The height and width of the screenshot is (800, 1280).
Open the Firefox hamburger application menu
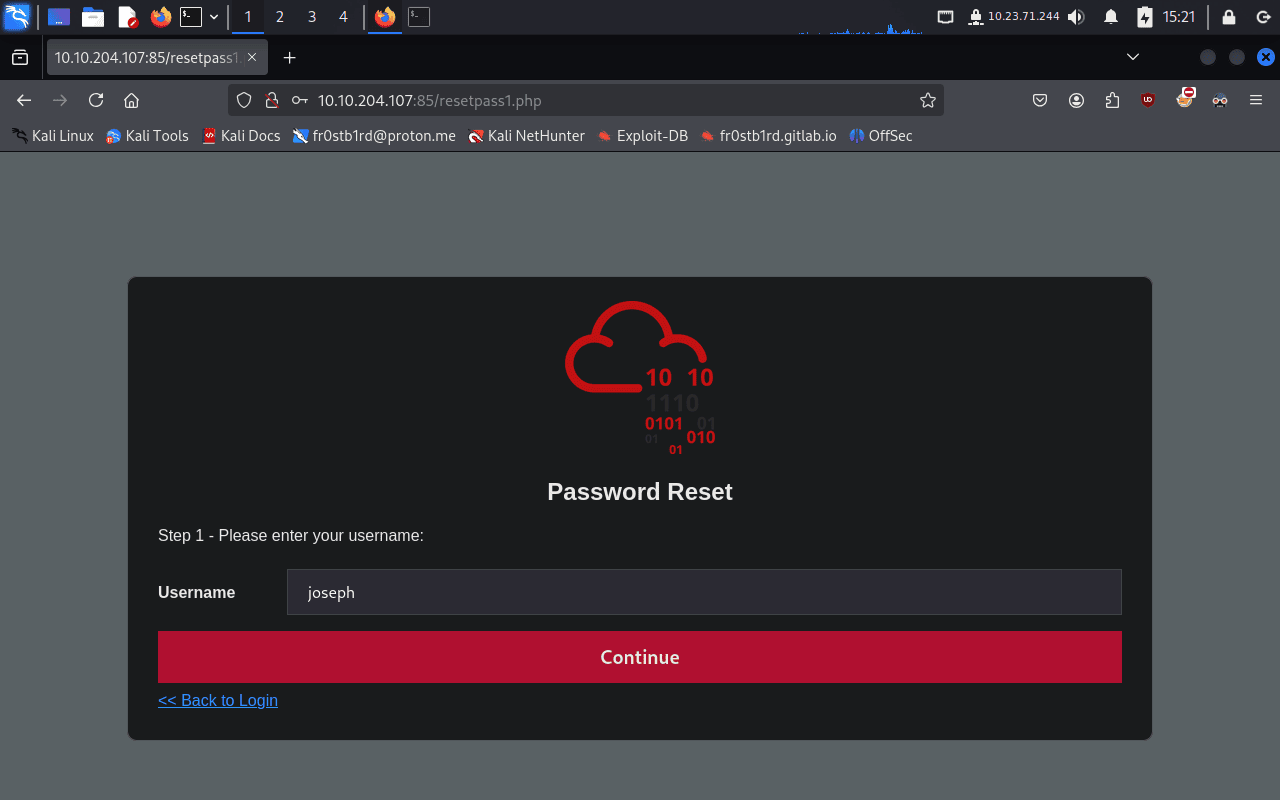click(x=1256, y=100)
